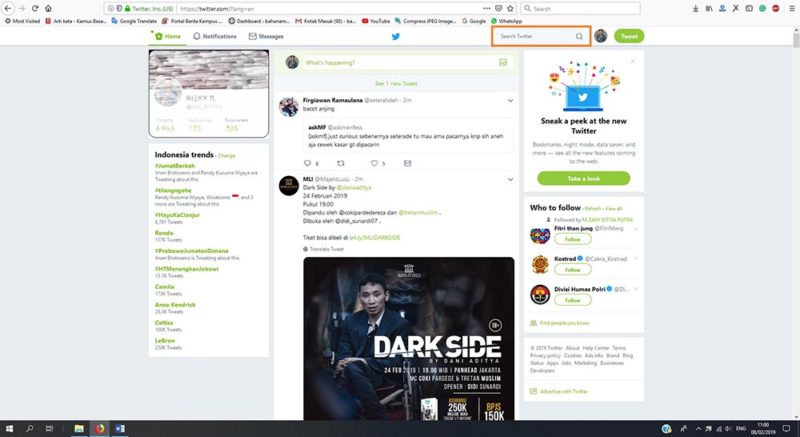The height and width of the screenshot is (437, 800).
Task: Click Translate Tweet under MLI's tweet
Action: (327, 249)
